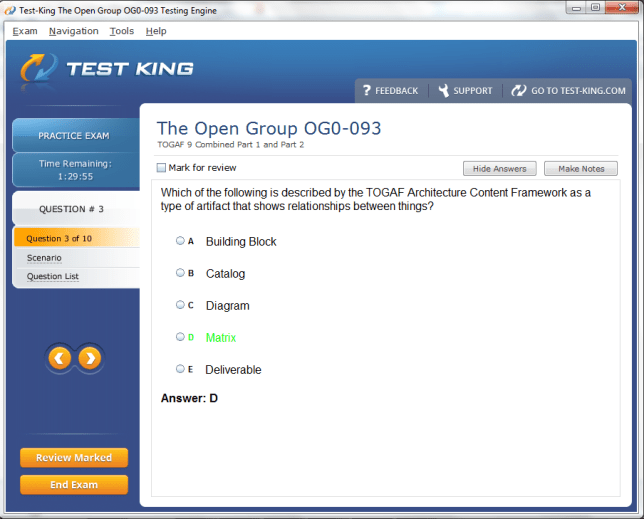The width and height of the screenshot is (644, 519).
Task: Click the Feedback question mark icon
Action: tap(366, 90)
